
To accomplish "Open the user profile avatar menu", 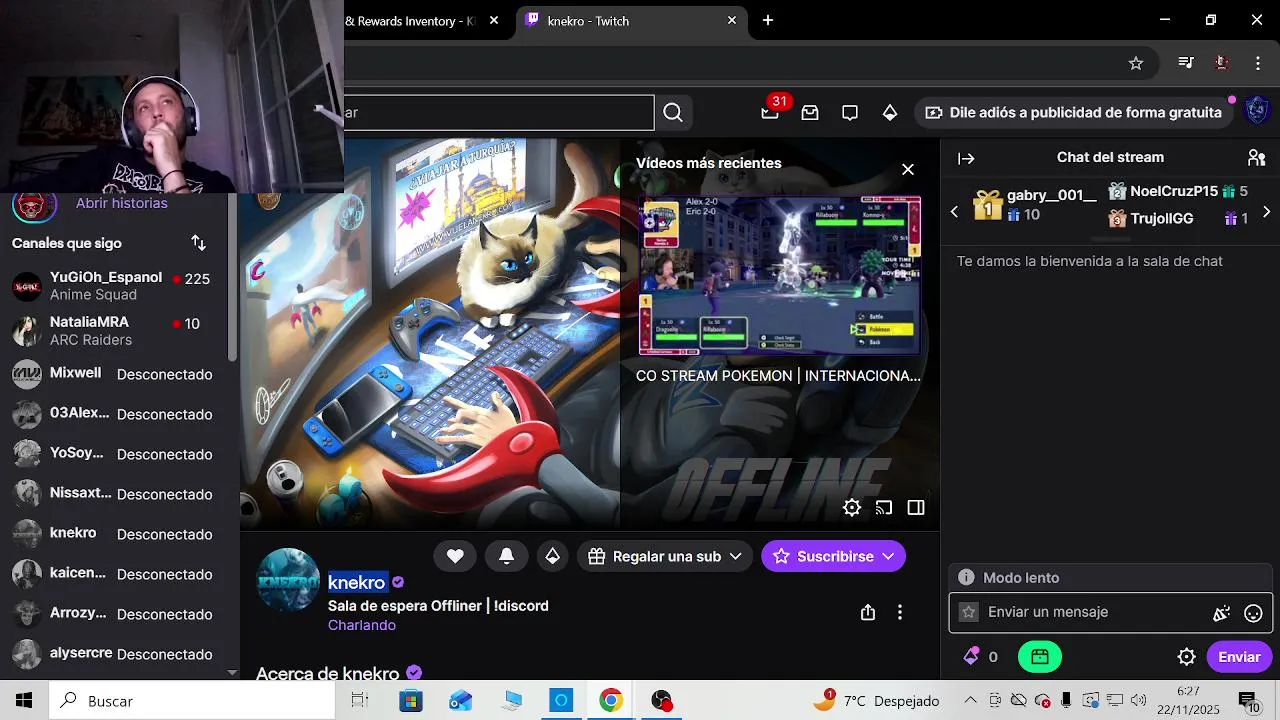I will coord(1257,111).
